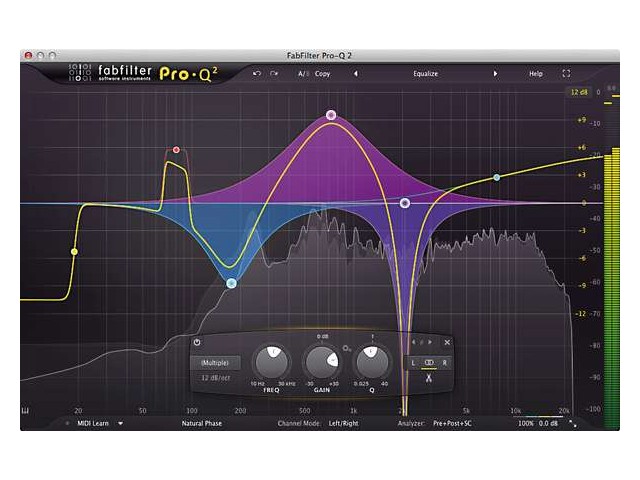Click the resize corner icon at bottom right
The width and height of the screenshot is (640, 480).
point(573,424)
